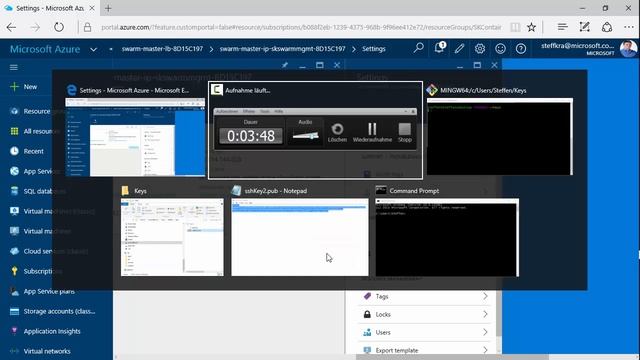Adjust the Audio level slider in recorder
This screenshot has width=640, height=360.
coord(305,136)
